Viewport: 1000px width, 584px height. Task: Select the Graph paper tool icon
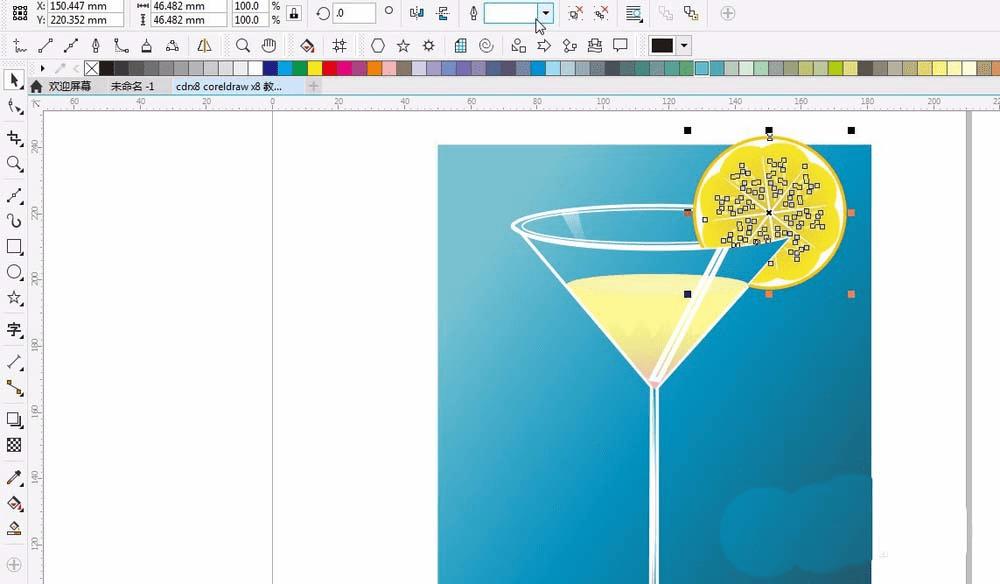pyautogui.click(x=460, y=45)
